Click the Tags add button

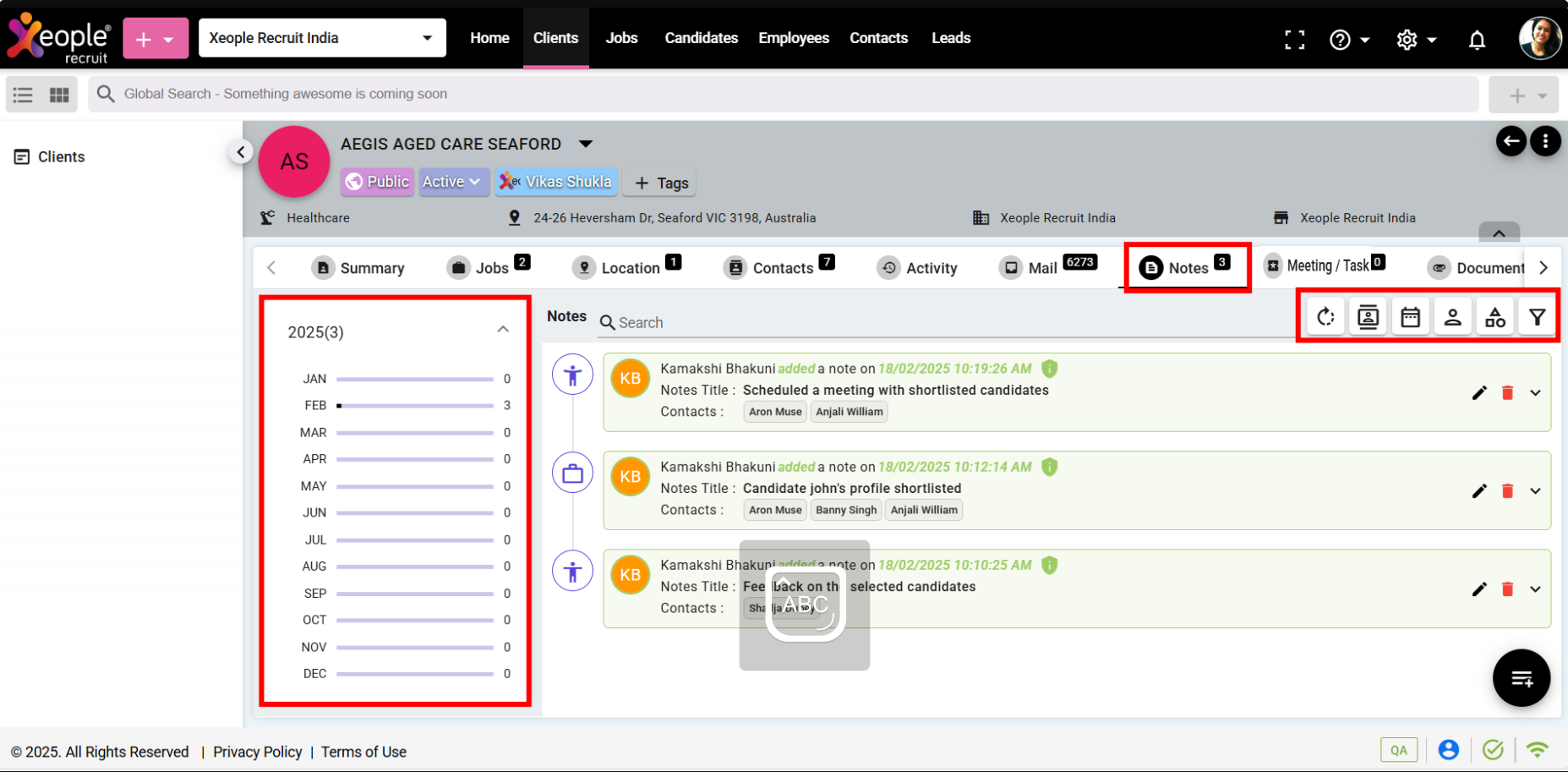click(661, 183)
